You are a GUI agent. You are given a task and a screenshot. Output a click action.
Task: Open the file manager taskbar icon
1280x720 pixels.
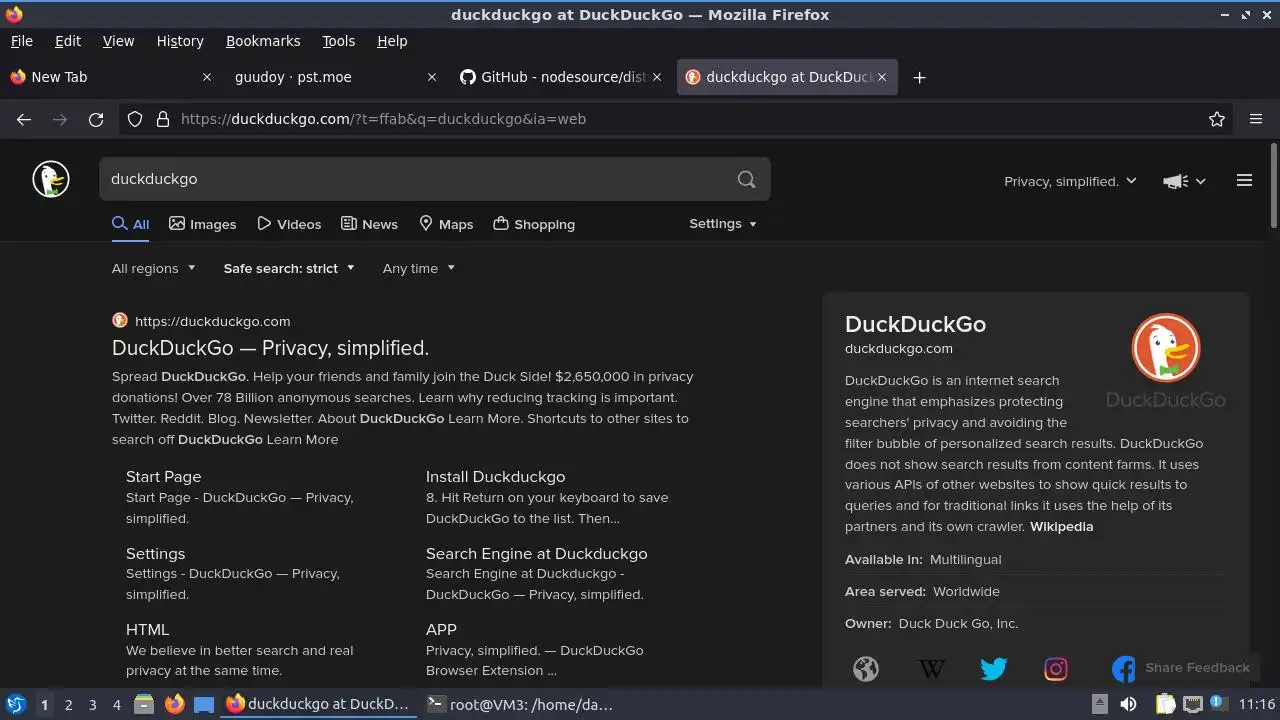coord(143,704)
